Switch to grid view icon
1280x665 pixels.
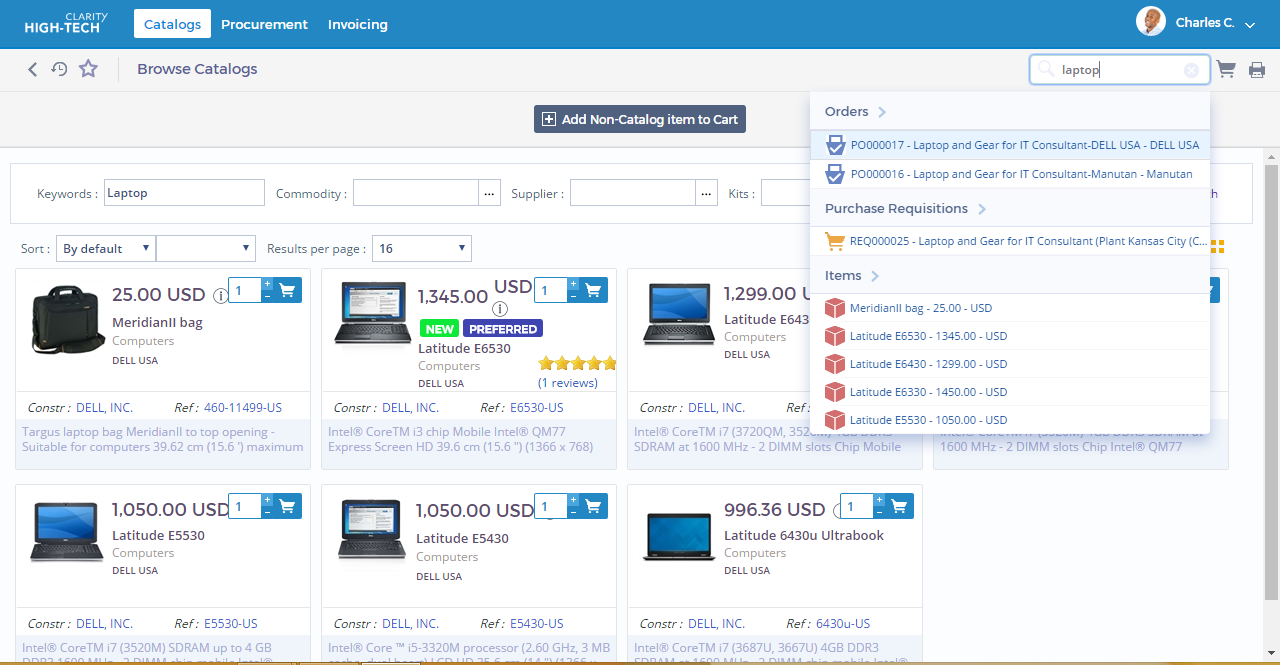(1217, 247)
